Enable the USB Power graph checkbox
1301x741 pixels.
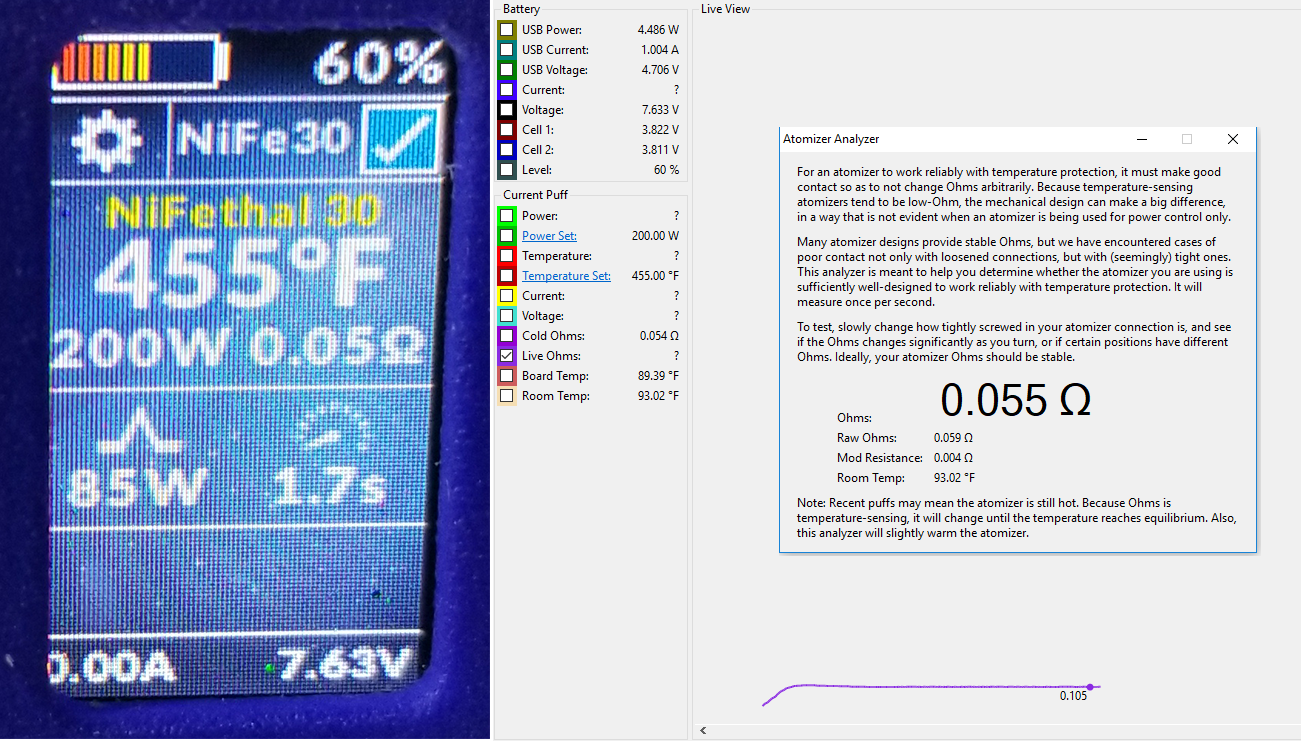507,30
